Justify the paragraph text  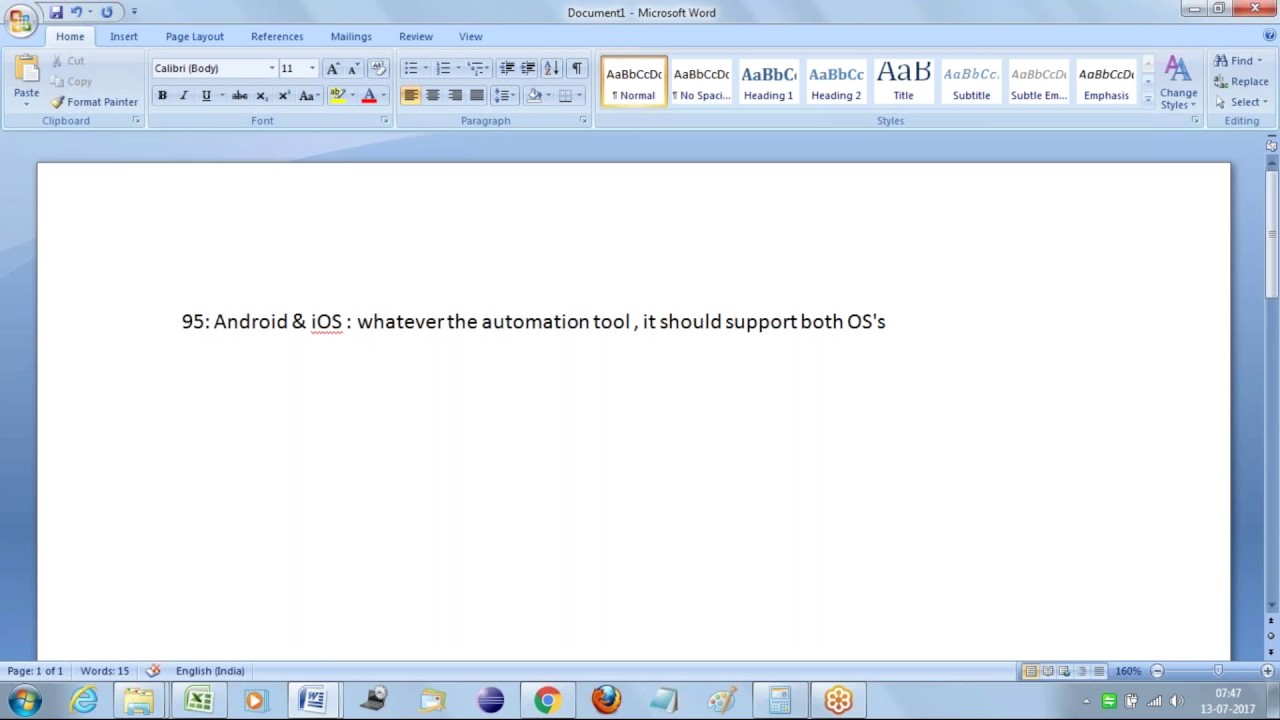[x=477, y=95]
